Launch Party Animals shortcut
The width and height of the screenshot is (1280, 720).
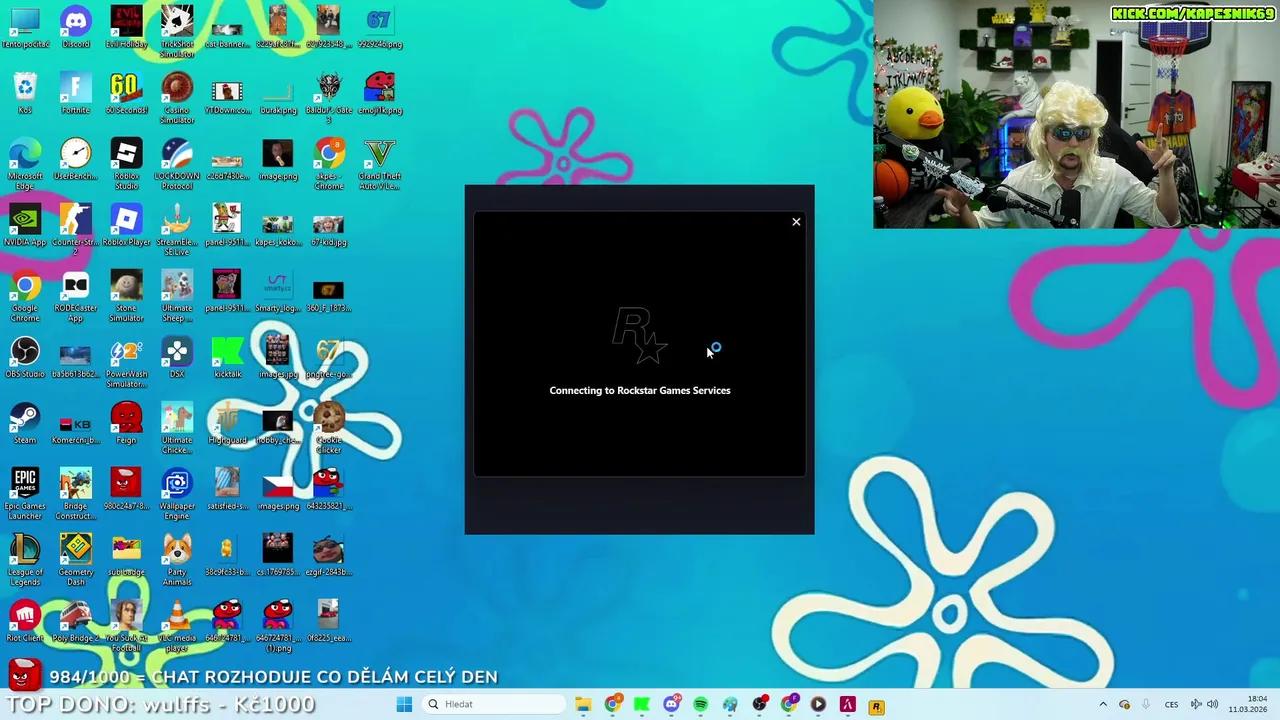[177, 561]
